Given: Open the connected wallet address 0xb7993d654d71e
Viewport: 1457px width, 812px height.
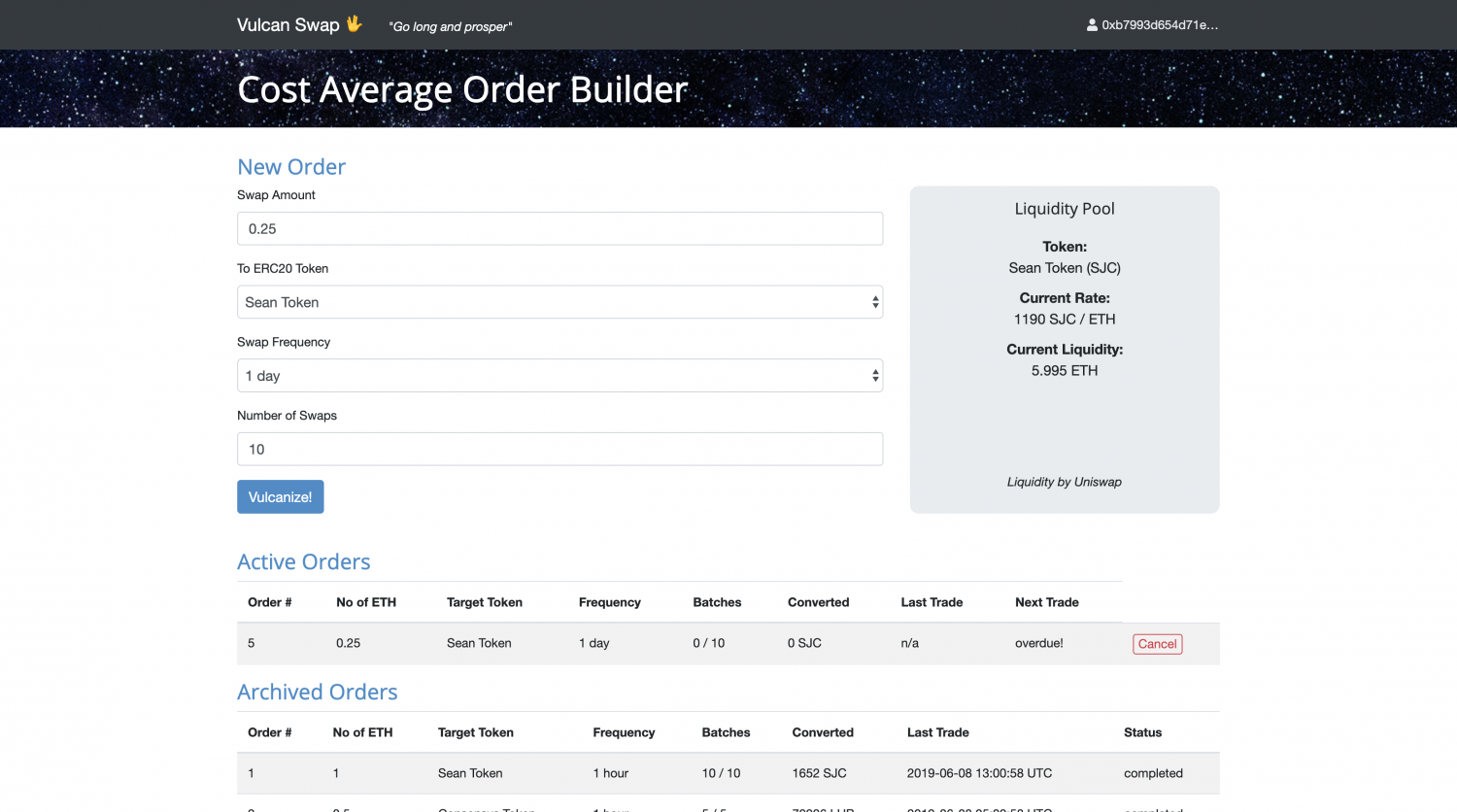Looking at the screenshot, I should tap(1160, 24).
